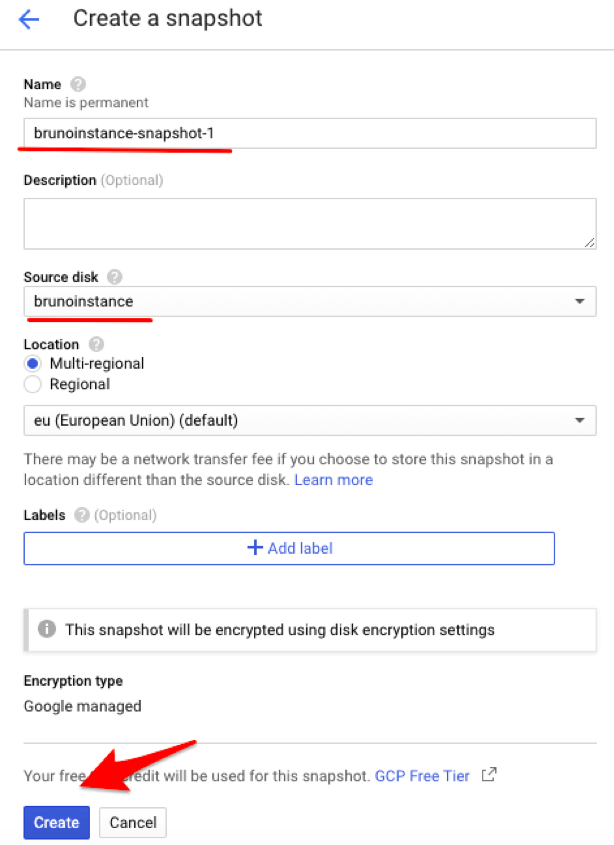614x845 pixels.
Task: Click the plus icon in Add label
Action: point(255,548)
